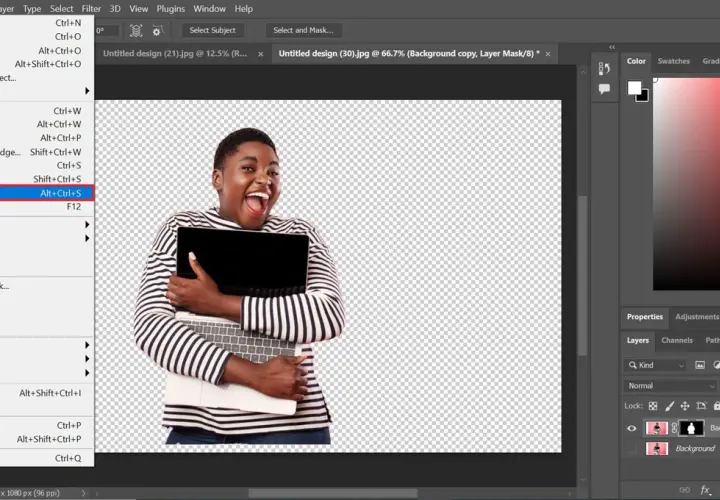The width and height of the screenshot is (720, 500).
Task: Open the Window menu
Action: click(x=209, y=9)
